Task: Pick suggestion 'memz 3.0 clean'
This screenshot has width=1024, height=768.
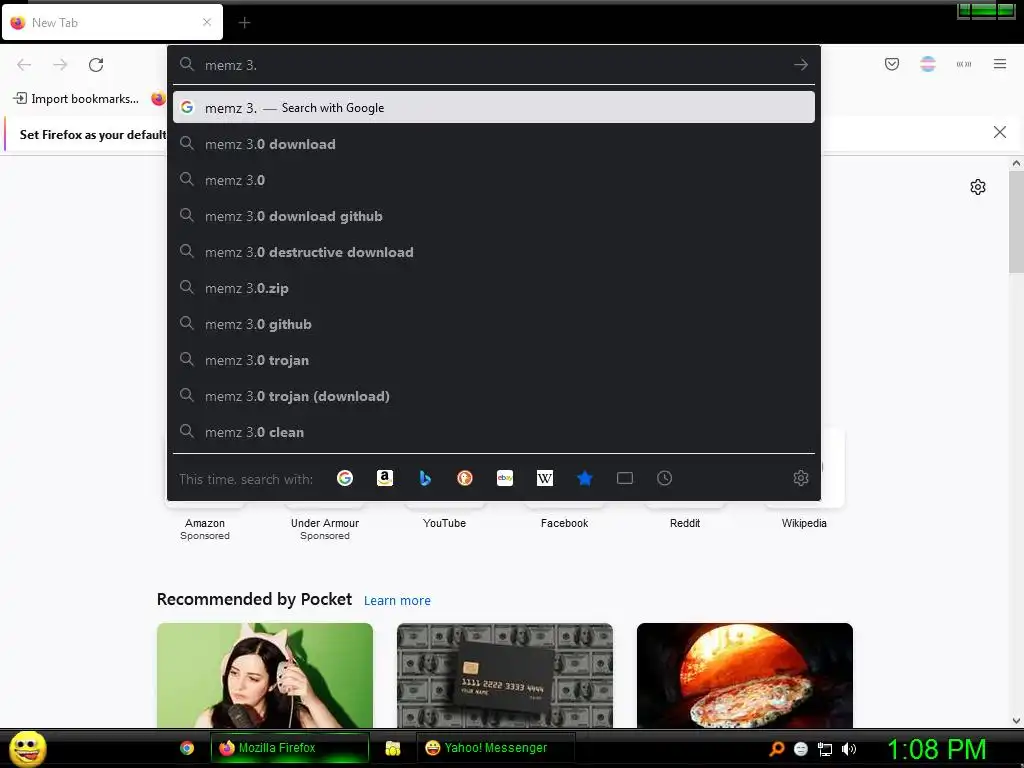Action: coord(494,432)
